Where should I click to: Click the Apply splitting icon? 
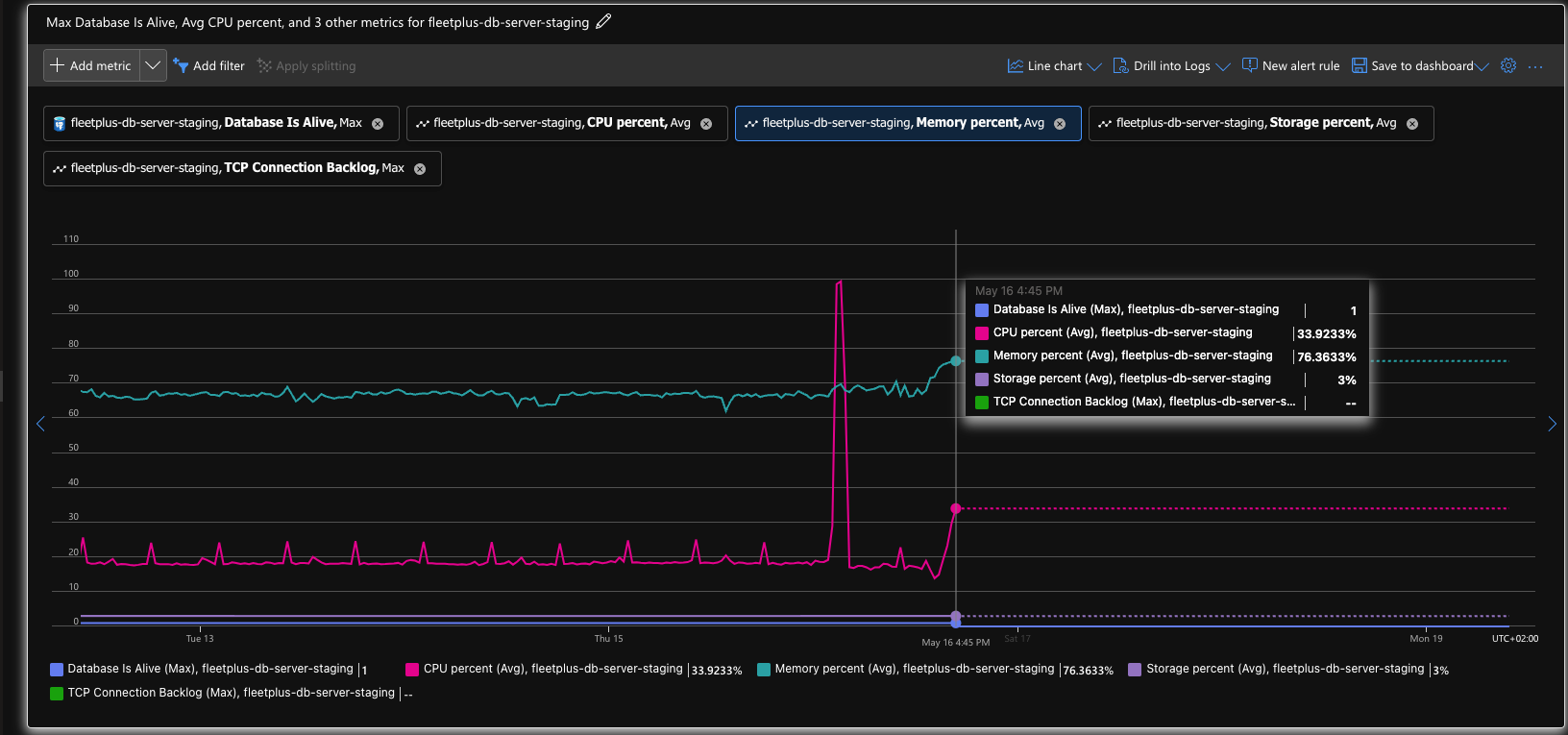point(264,65)
